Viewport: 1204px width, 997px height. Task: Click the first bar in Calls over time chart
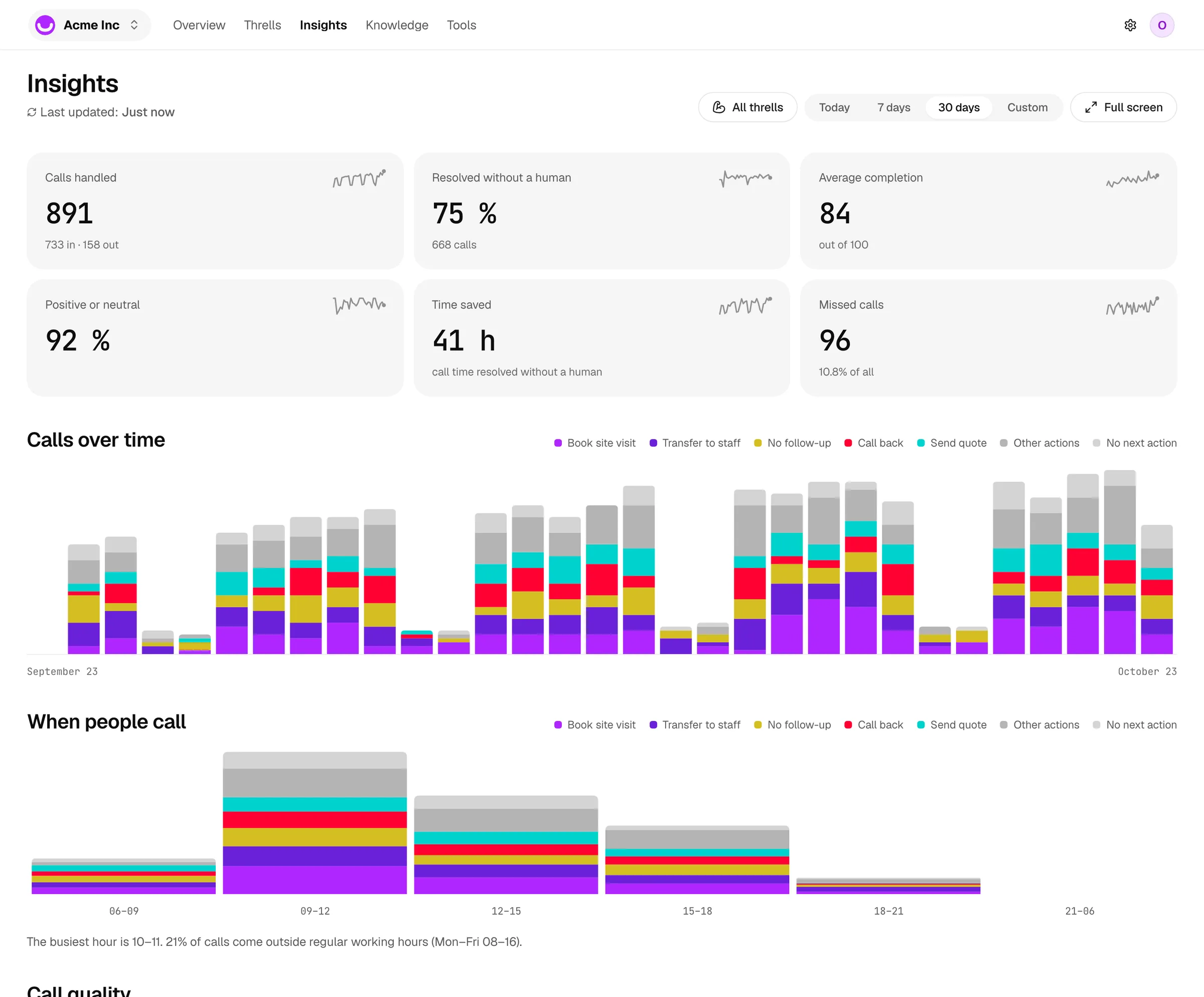click(84, 599)
